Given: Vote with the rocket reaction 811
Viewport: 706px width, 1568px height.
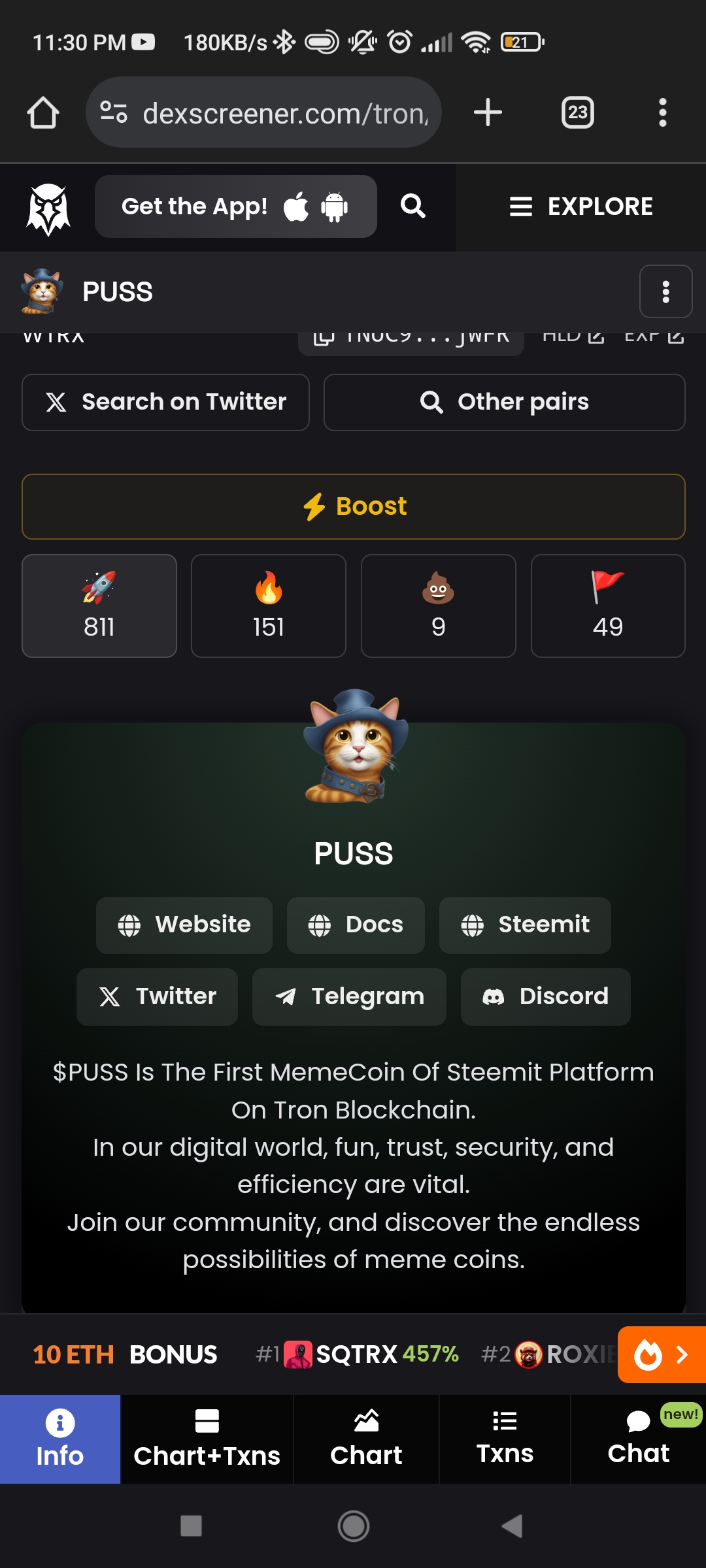Looking at the screenshot, I should pyautogui.click(x=99, y=606).
